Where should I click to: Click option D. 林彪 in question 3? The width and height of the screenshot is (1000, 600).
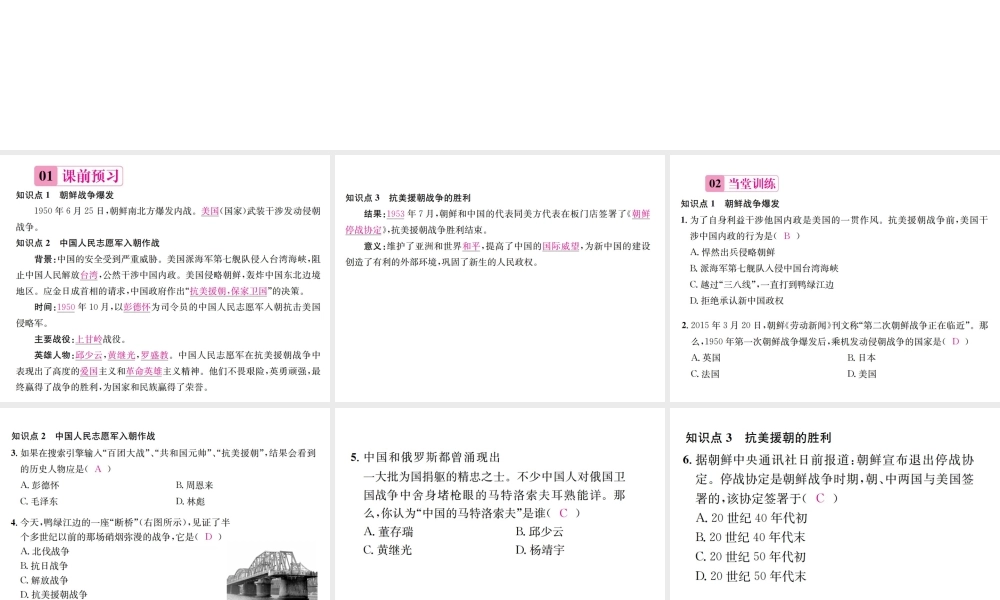click(191, 502)
